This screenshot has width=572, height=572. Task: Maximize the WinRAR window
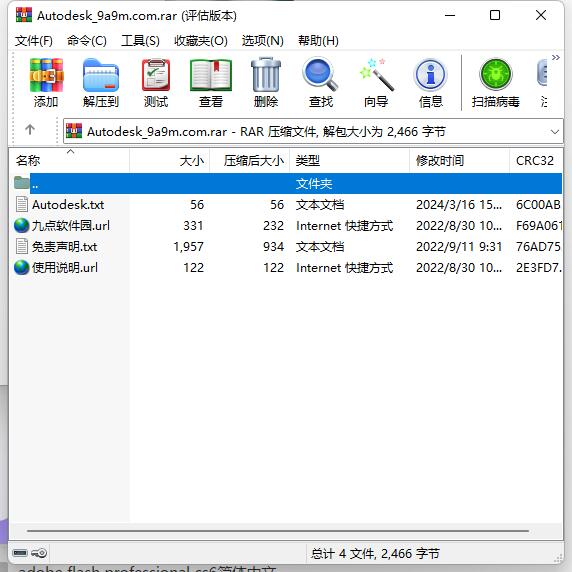(495, 15)
